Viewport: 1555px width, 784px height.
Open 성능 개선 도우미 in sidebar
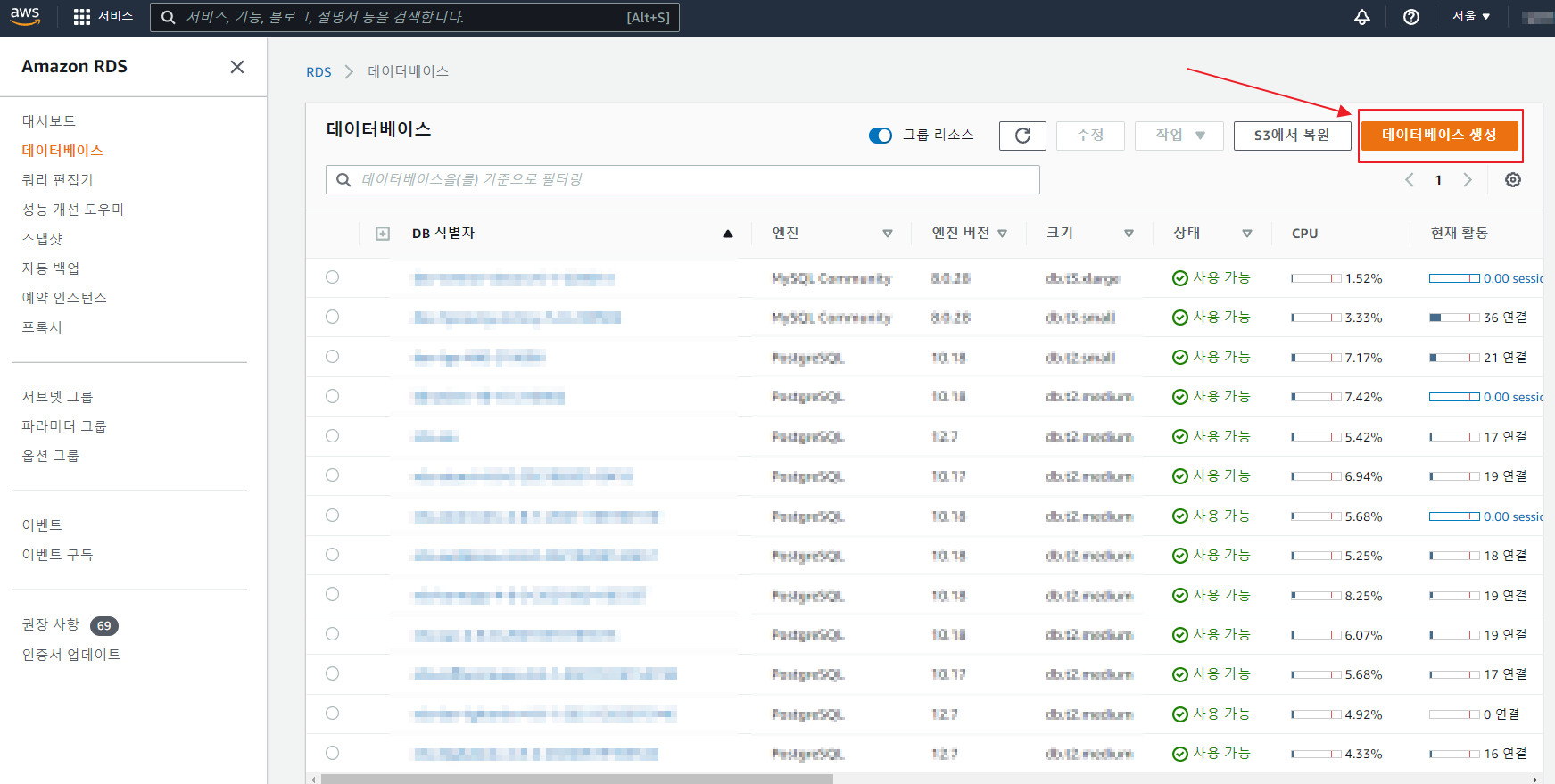point(73,210)
